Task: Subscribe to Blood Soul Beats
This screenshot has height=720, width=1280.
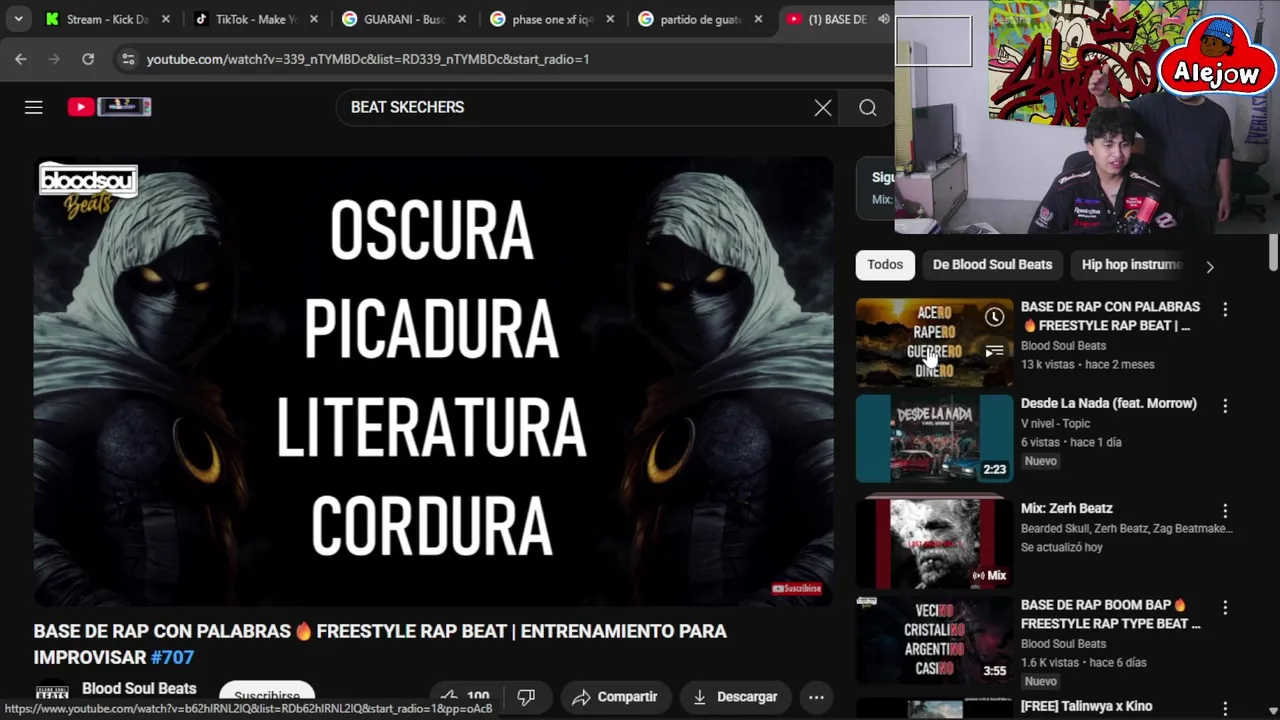Action: coord(267,694)
